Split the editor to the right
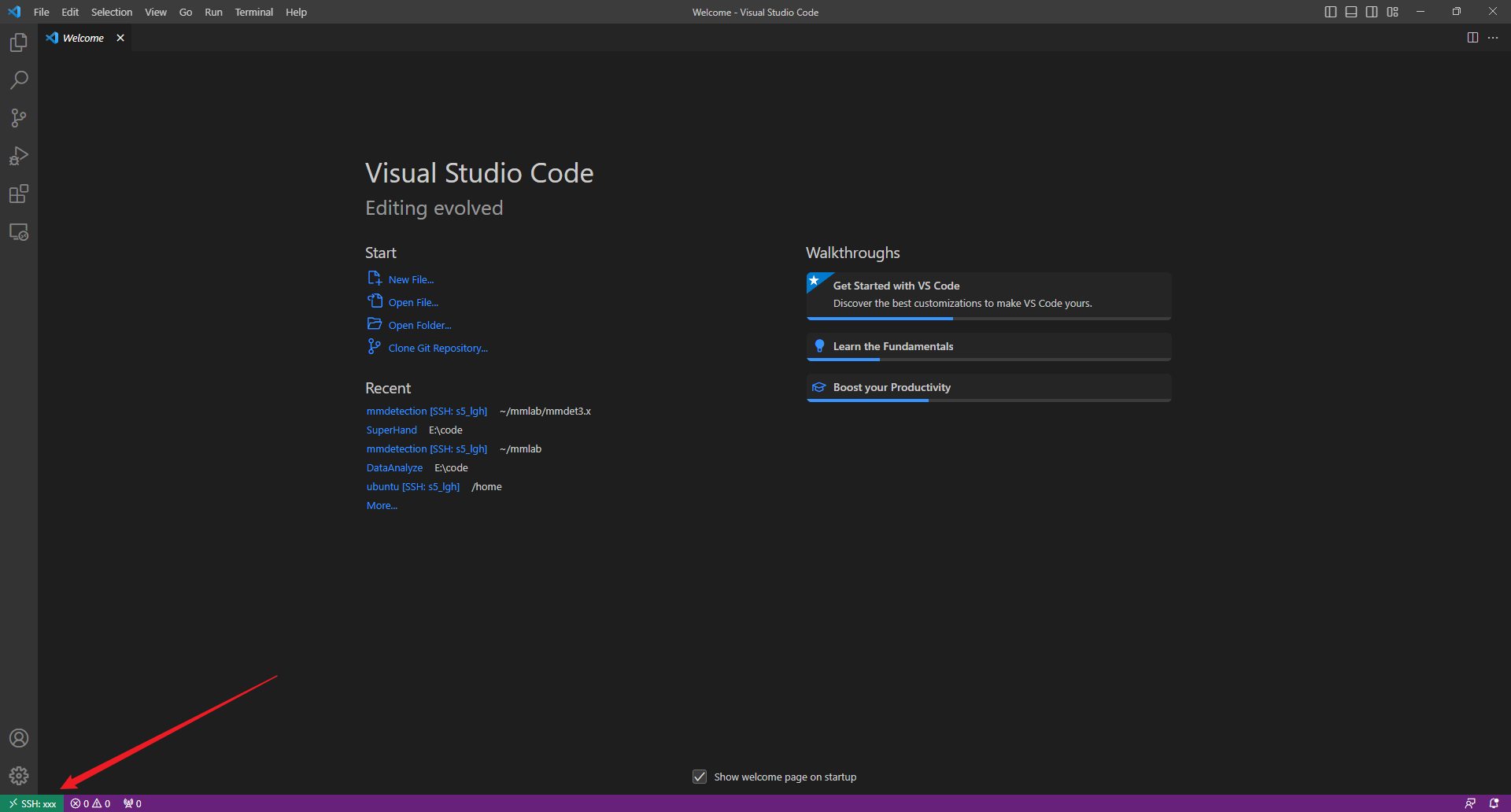The image size is (1511, 812). tap(1472, 38)
